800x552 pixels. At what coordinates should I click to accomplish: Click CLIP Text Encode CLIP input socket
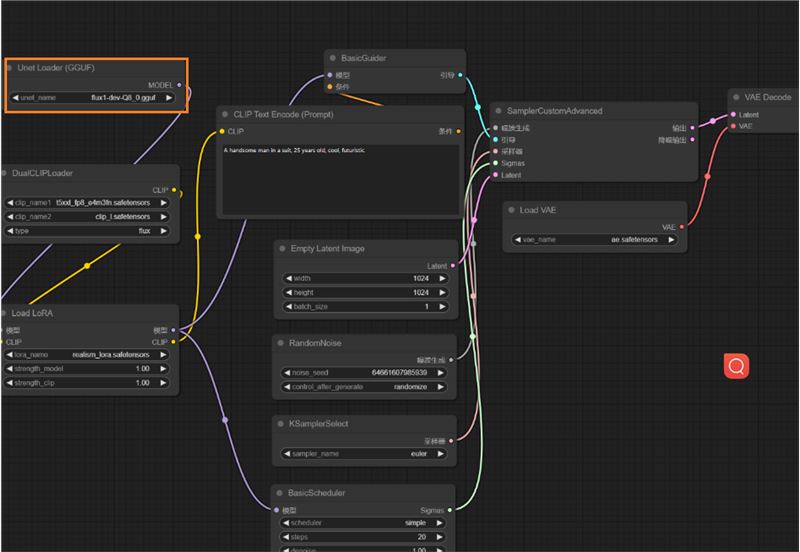point(222,131)
